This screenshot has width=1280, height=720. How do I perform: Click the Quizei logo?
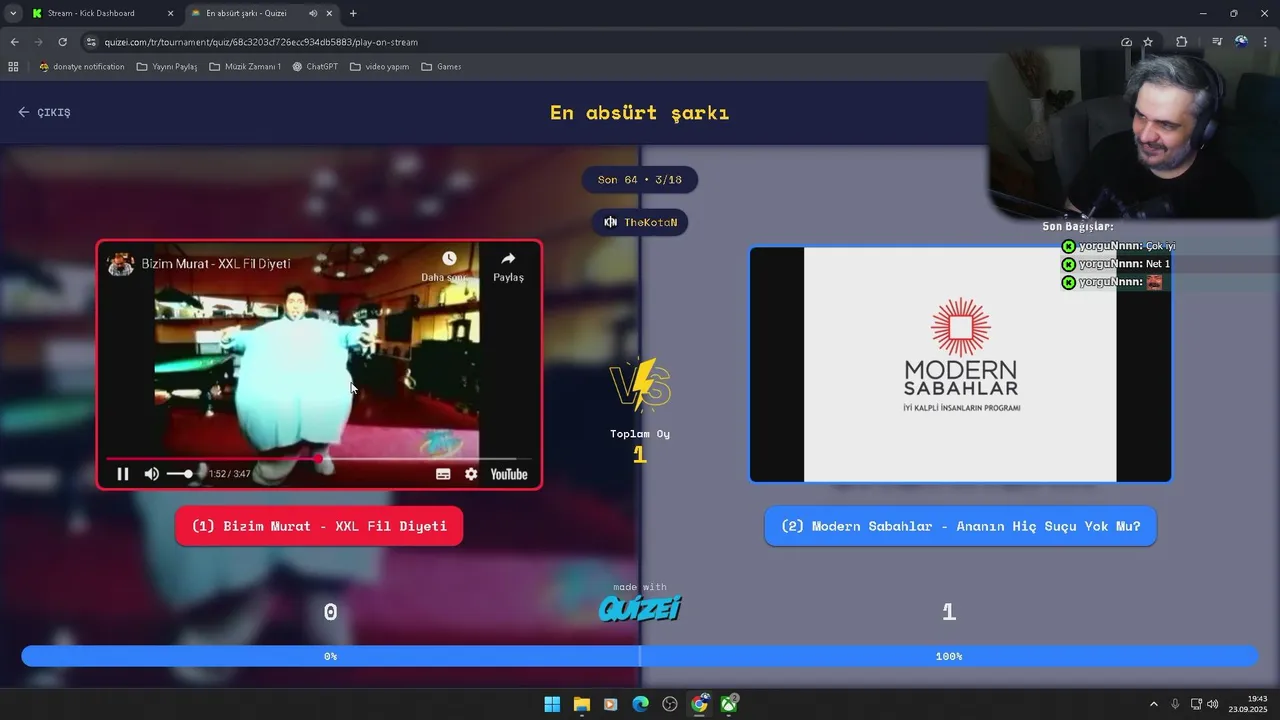(x=640, y=607)
